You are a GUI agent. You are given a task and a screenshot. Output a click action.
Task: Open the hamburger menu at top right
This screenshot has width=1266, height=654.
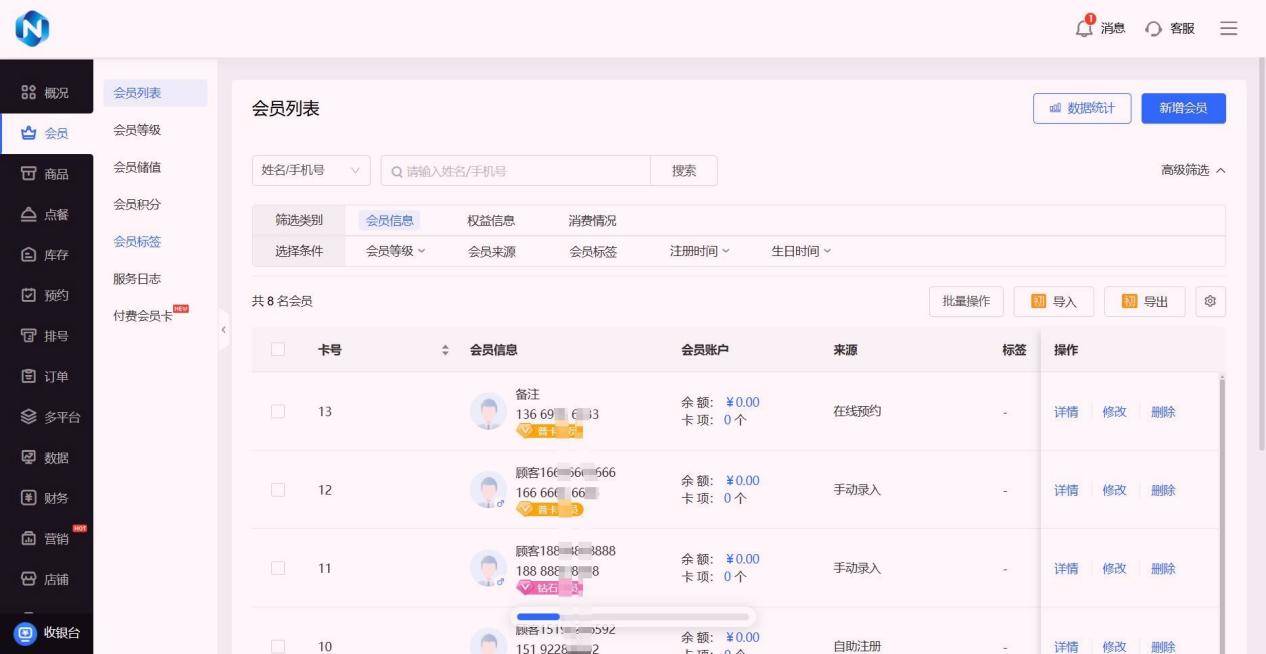coord(1229,28)
